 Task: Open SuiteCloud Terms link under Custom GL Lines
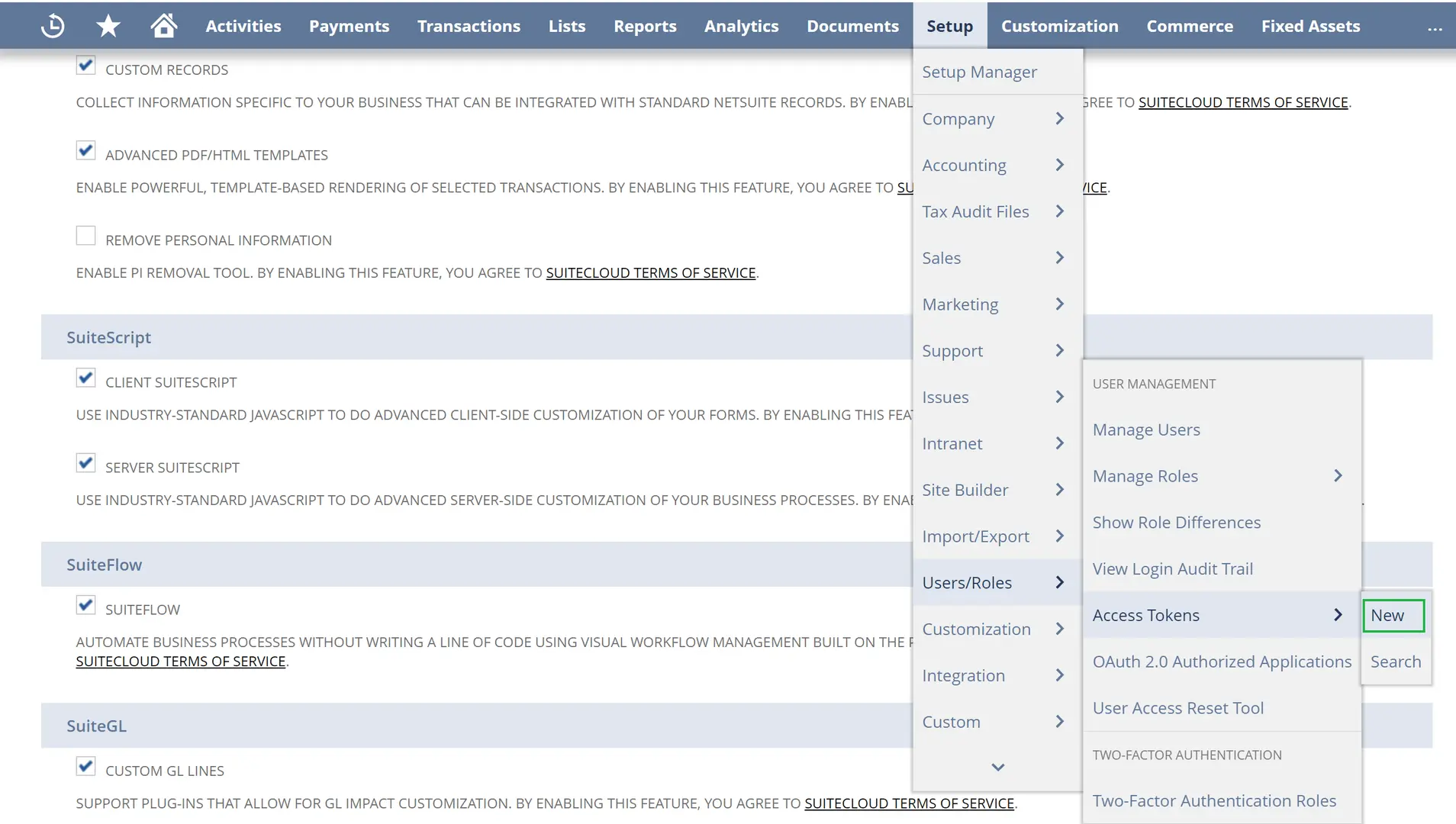[x=909, y=803]
